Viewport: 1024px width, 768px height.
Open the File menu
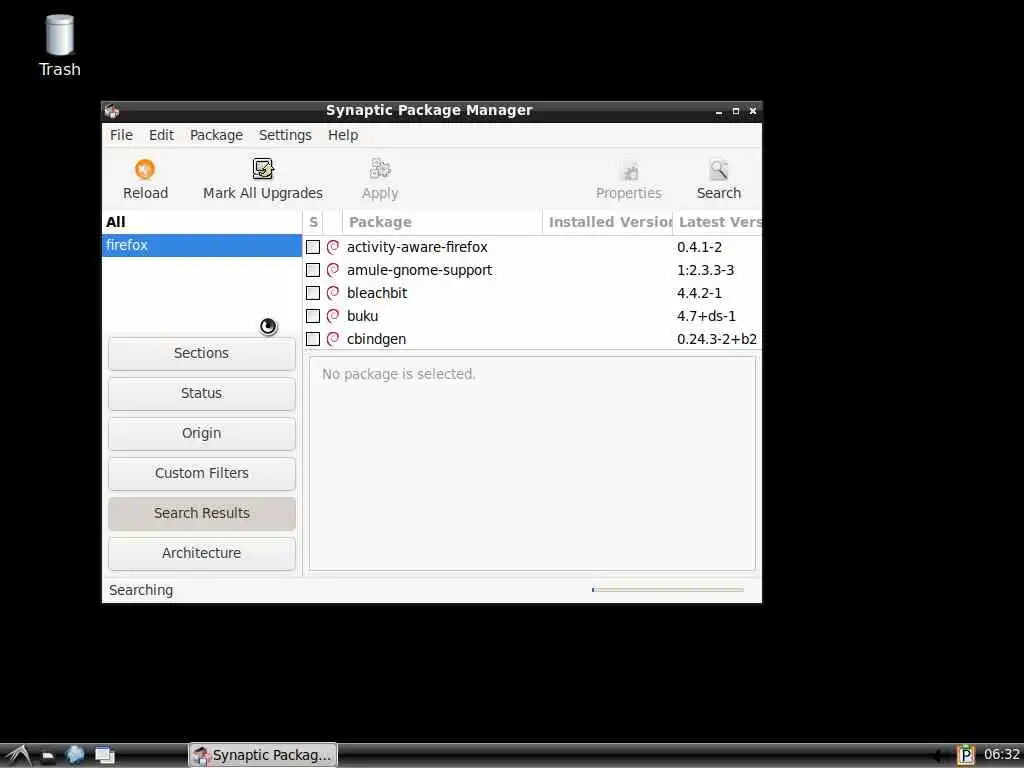[x=121, y=135]
